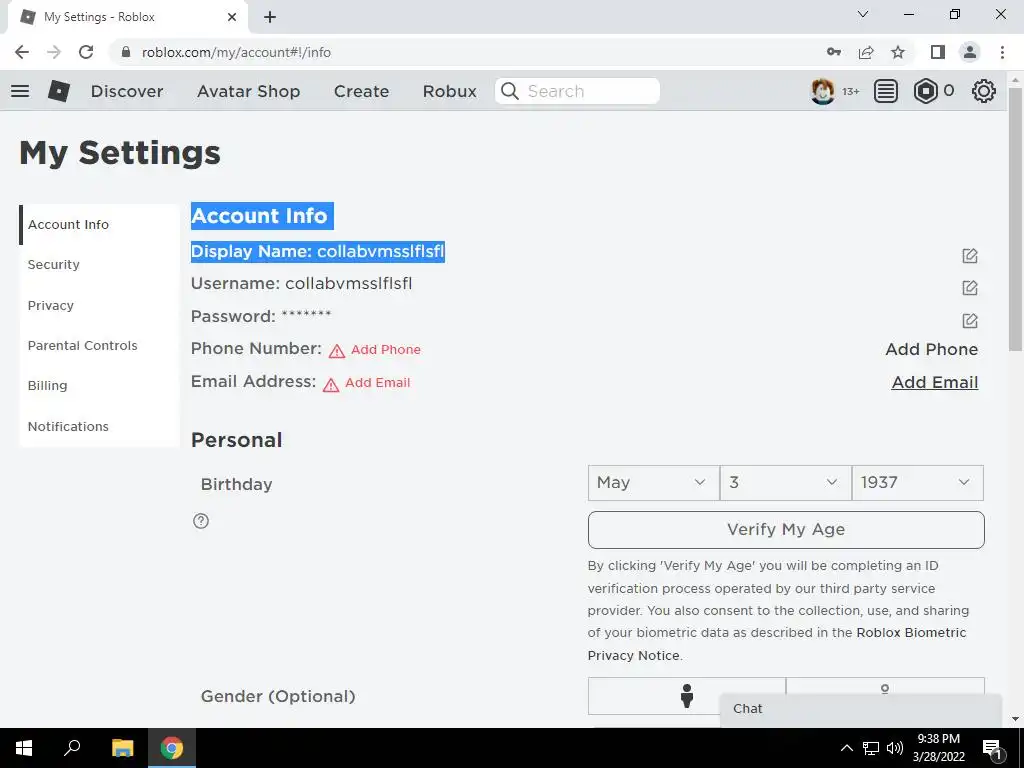
Task: Bookmark this tab with the star
Action: click(898, 52)
